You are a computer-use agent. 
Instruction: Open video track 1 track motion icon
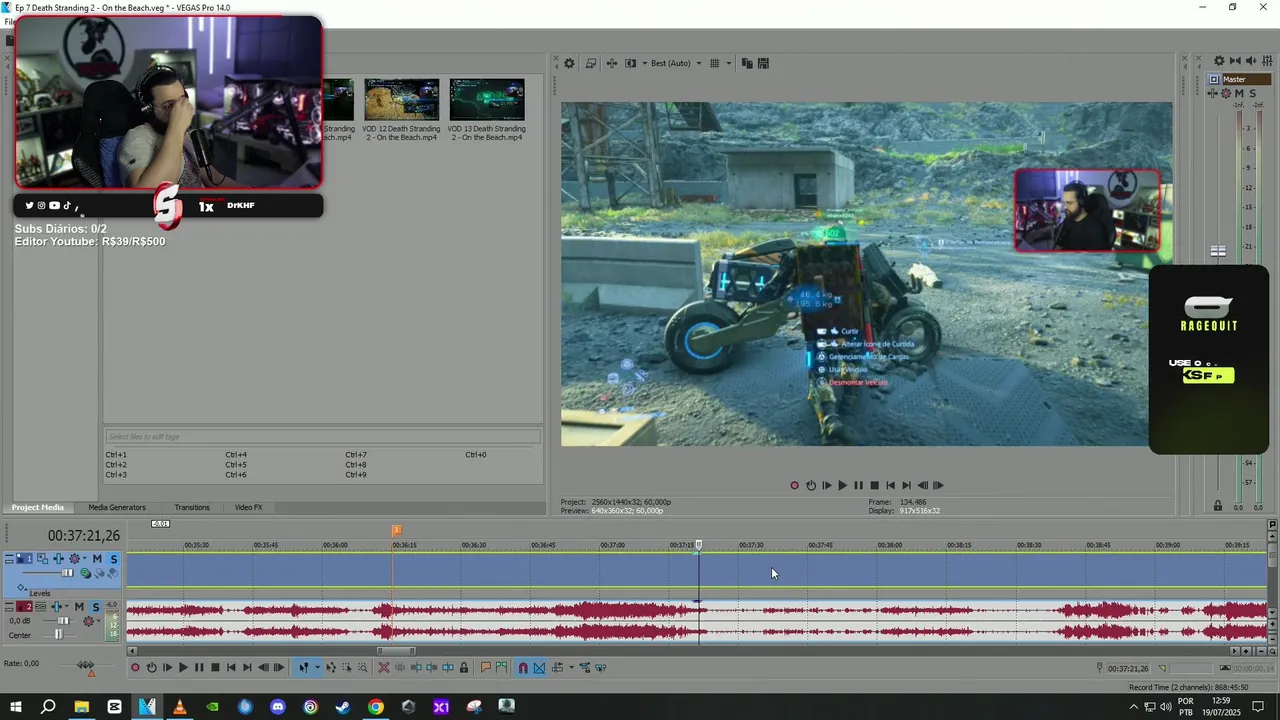pyautogui.click(x=42, y=559)
